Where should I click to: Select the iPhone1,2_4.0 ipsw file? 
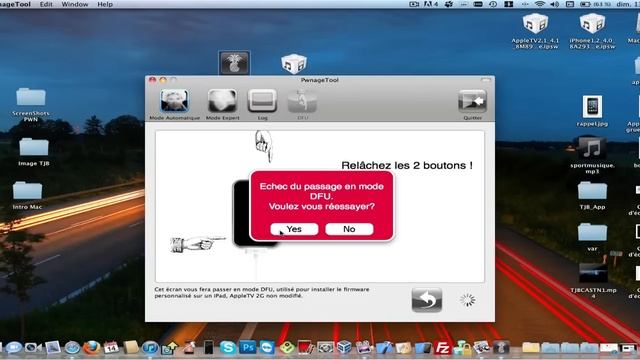point(592,31)
